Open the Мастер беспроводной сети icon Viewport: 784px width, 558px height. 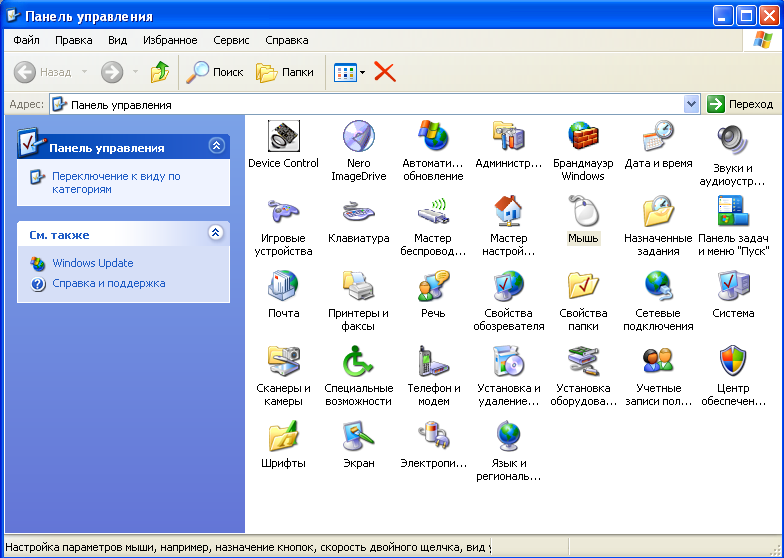pos(433,211)
